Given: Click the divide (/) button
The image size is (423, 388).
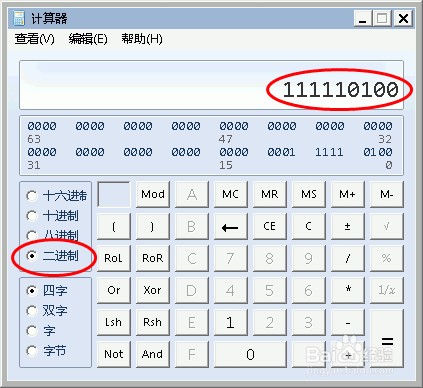Looking at the screenshot, I should click(348, 258).
